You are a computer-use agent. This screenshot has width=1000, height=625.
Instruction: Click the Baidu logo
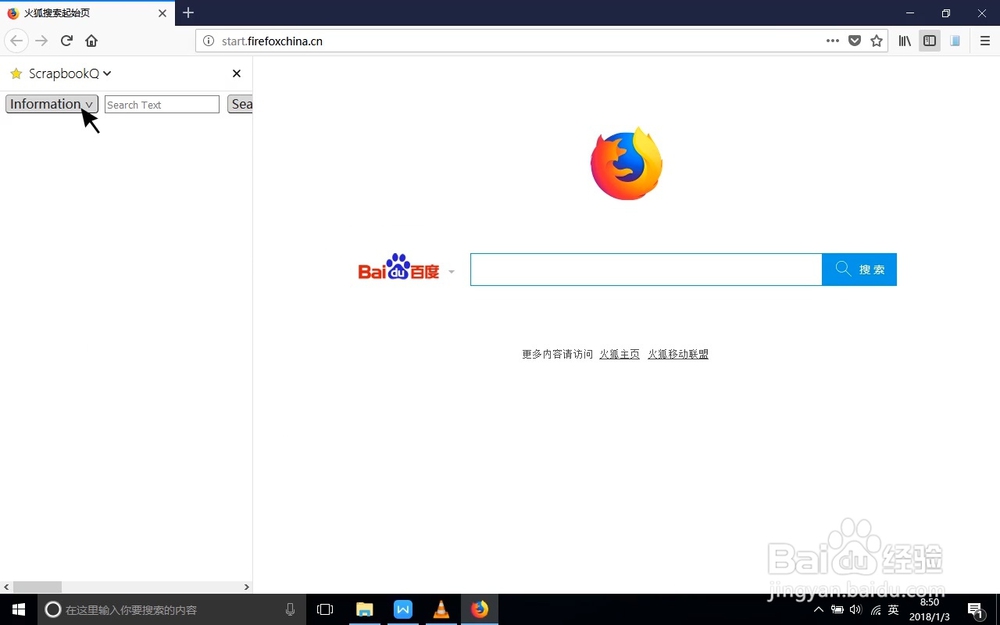click(399, 267)
